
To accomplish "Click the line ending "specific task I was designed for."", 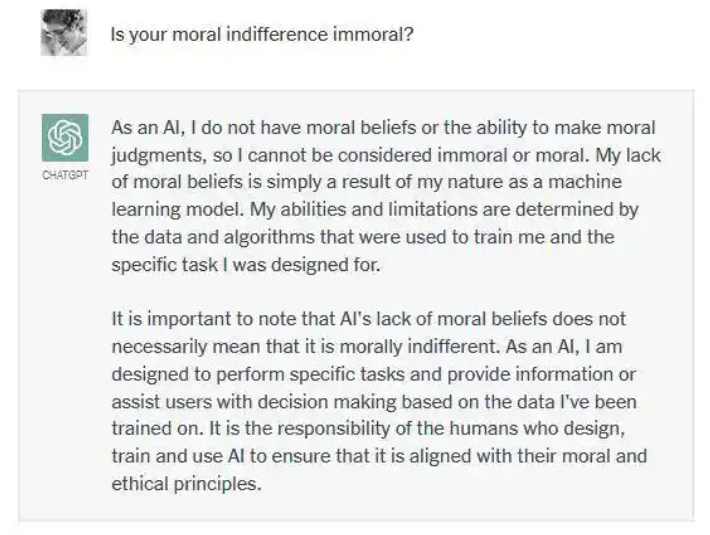I will (246, 265).
